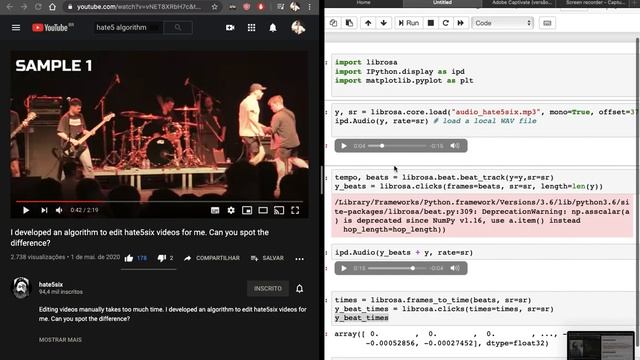This screenshot has height=360, width=640.
Task: Interrupt the kernel with the stop button
Action: click(x=431, y=23)
